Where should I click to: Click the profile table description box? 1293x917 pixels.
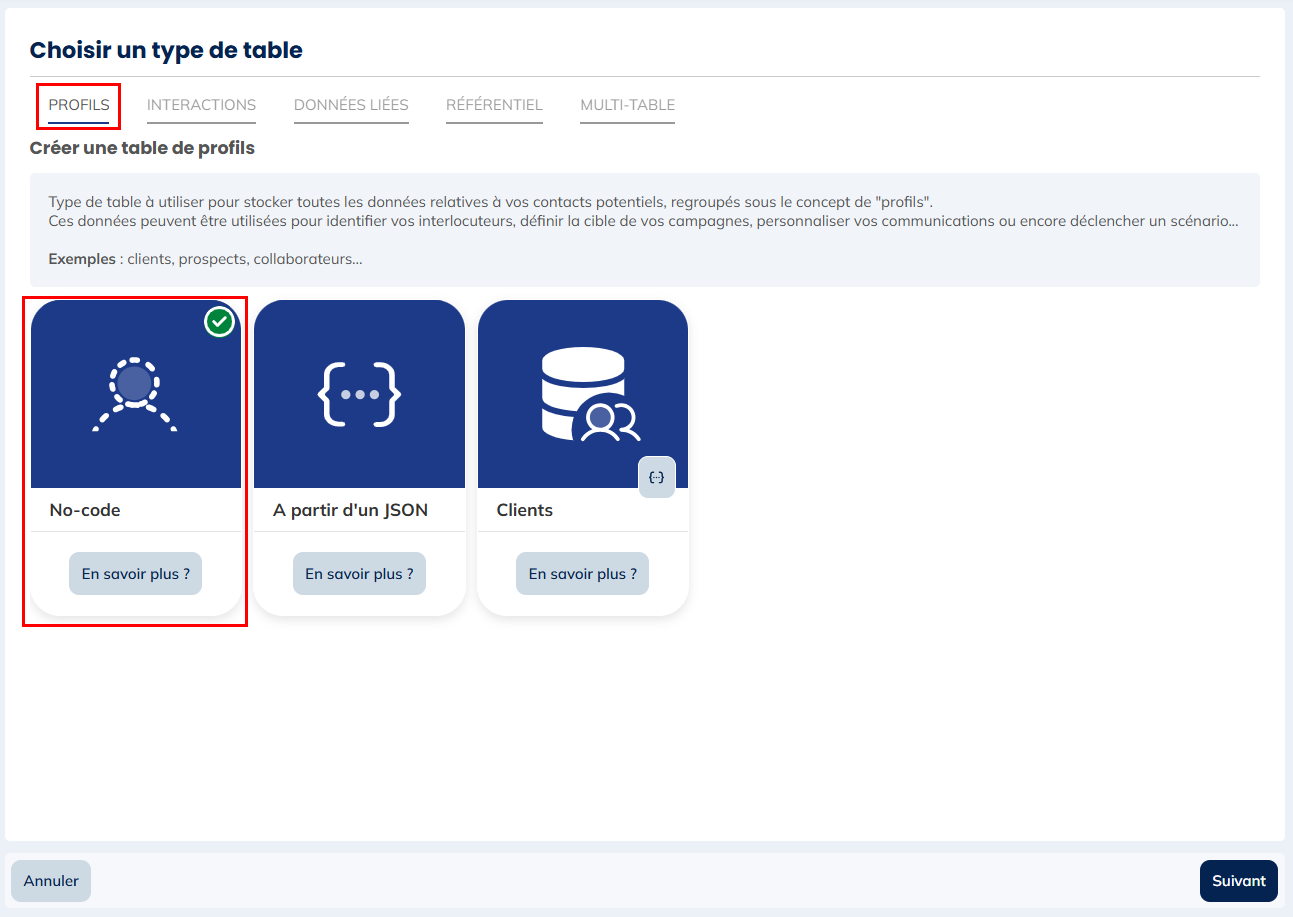644,230
